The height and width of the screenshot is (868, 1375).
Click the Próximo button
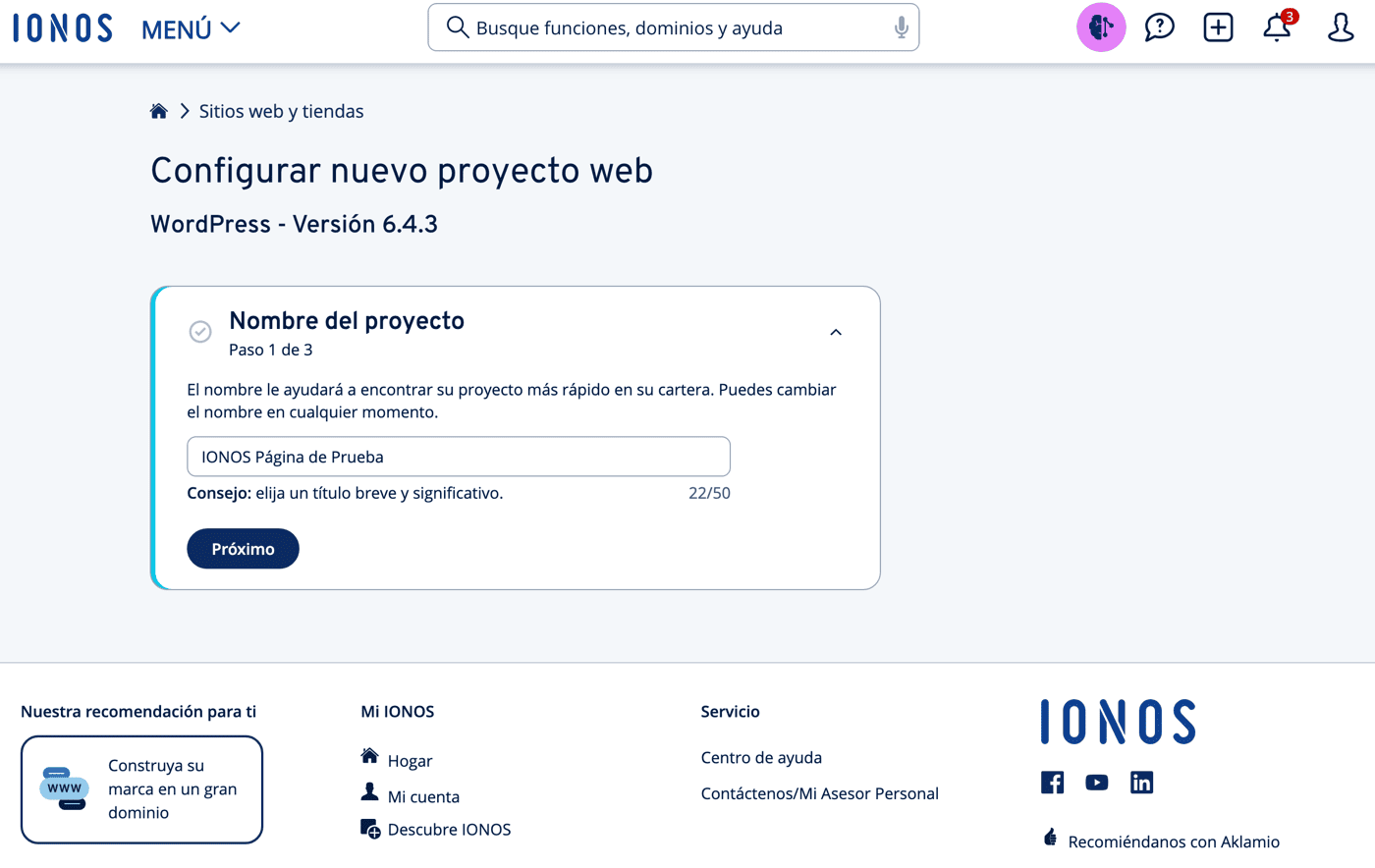pos(243,549)
